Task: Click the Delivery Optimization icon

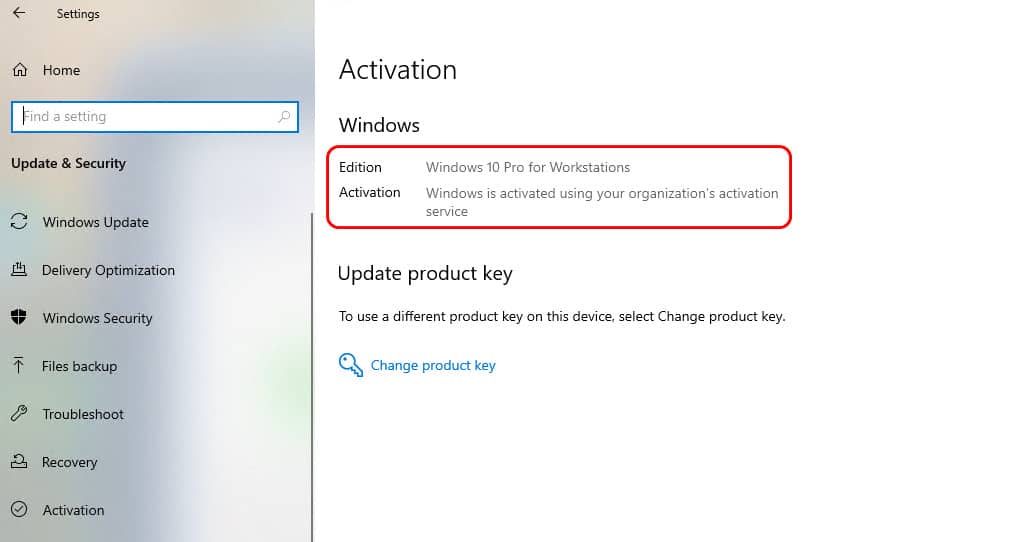Action: 19,270
